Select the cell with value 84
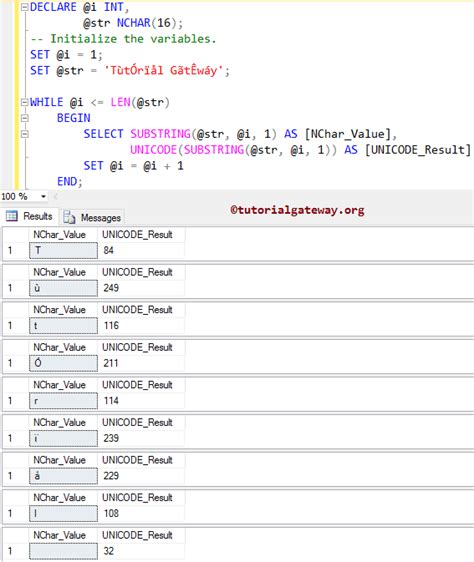 point(141,250)
